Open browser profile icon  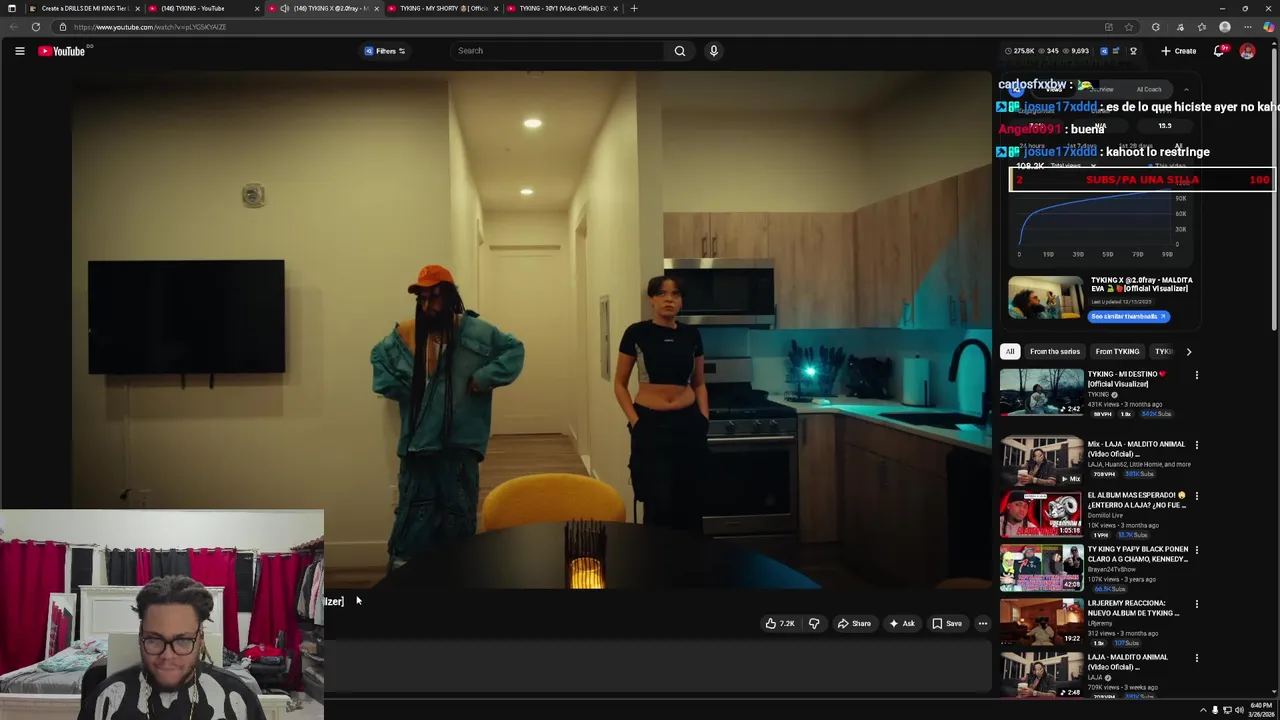tap(1225, 27)
